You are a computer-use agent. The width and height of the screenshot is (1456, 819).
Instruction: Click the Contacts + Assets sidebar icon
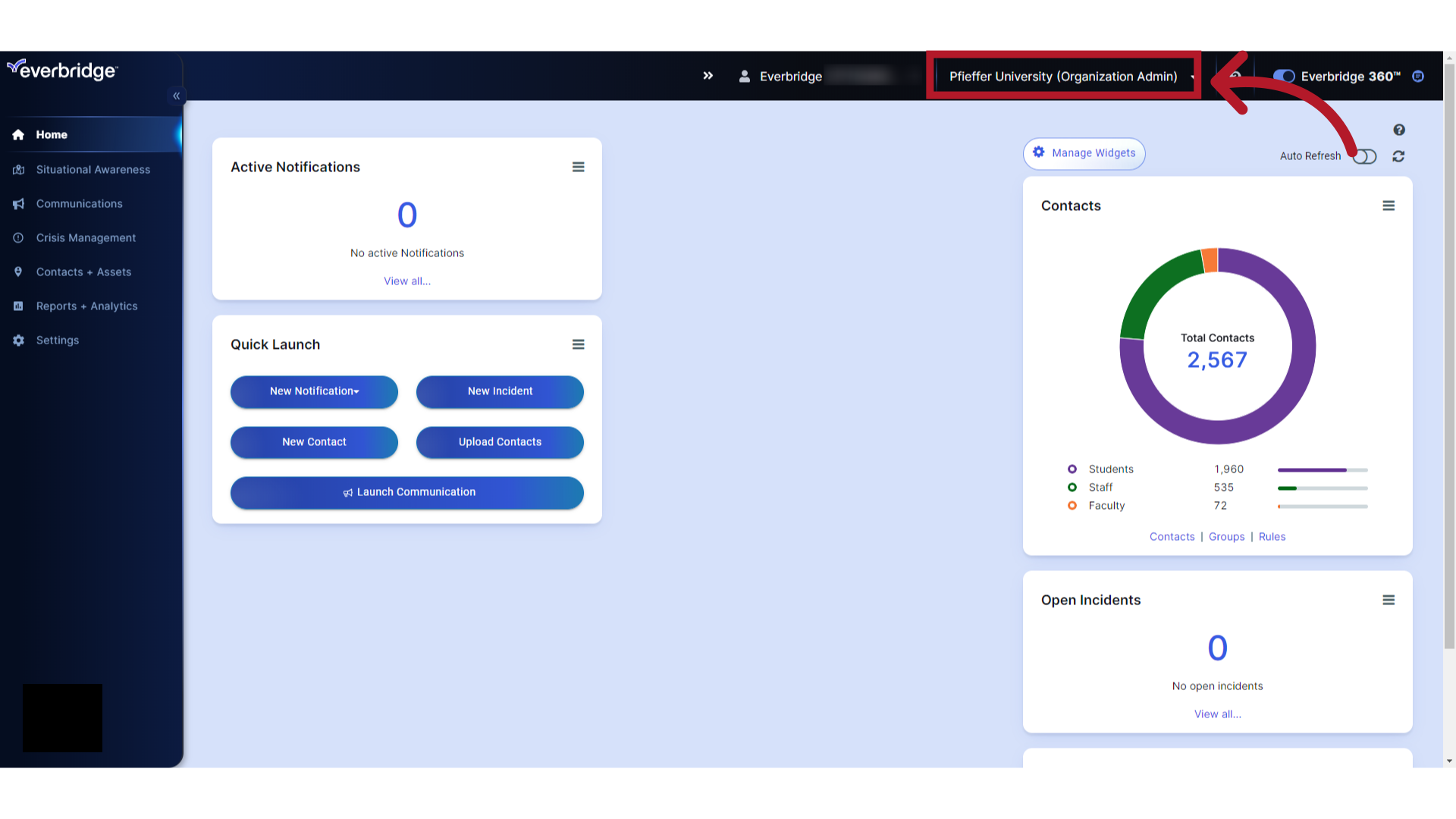pos(18,271)
